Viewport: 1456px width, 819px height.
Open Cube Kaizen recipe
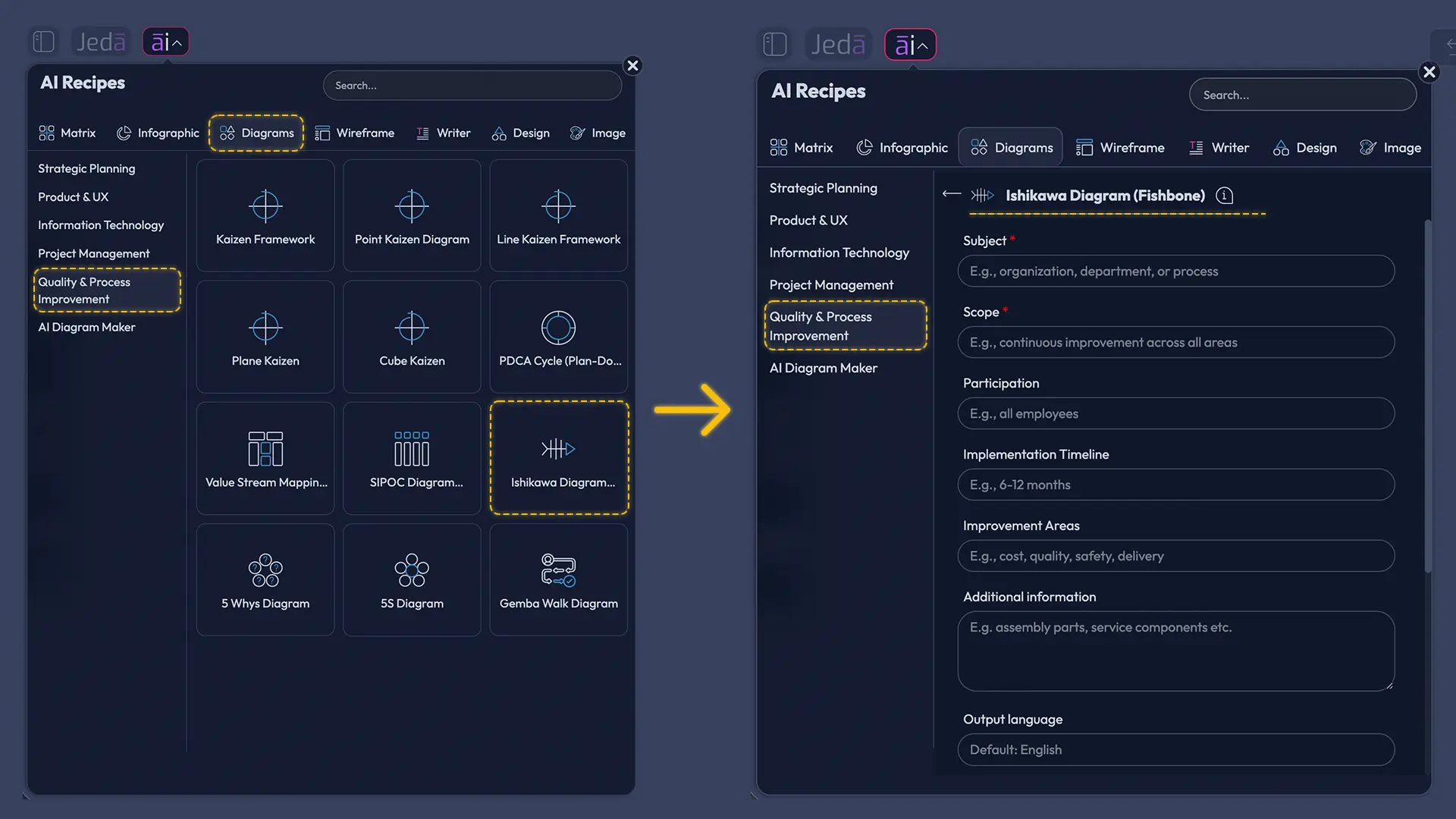pos(412,337)
